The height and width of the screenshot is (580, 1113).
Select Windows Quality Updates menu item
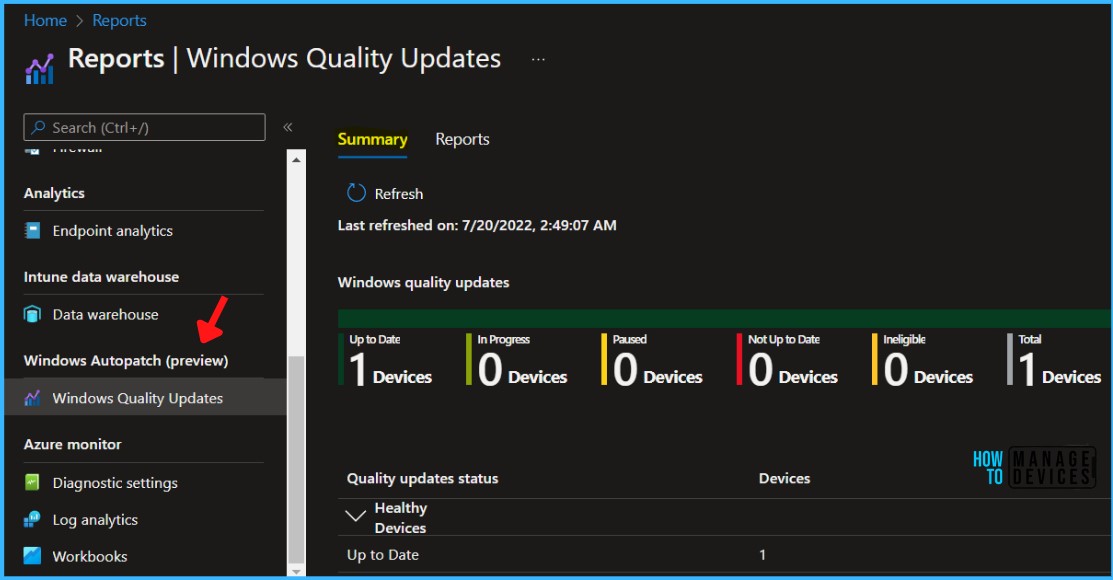146,398
